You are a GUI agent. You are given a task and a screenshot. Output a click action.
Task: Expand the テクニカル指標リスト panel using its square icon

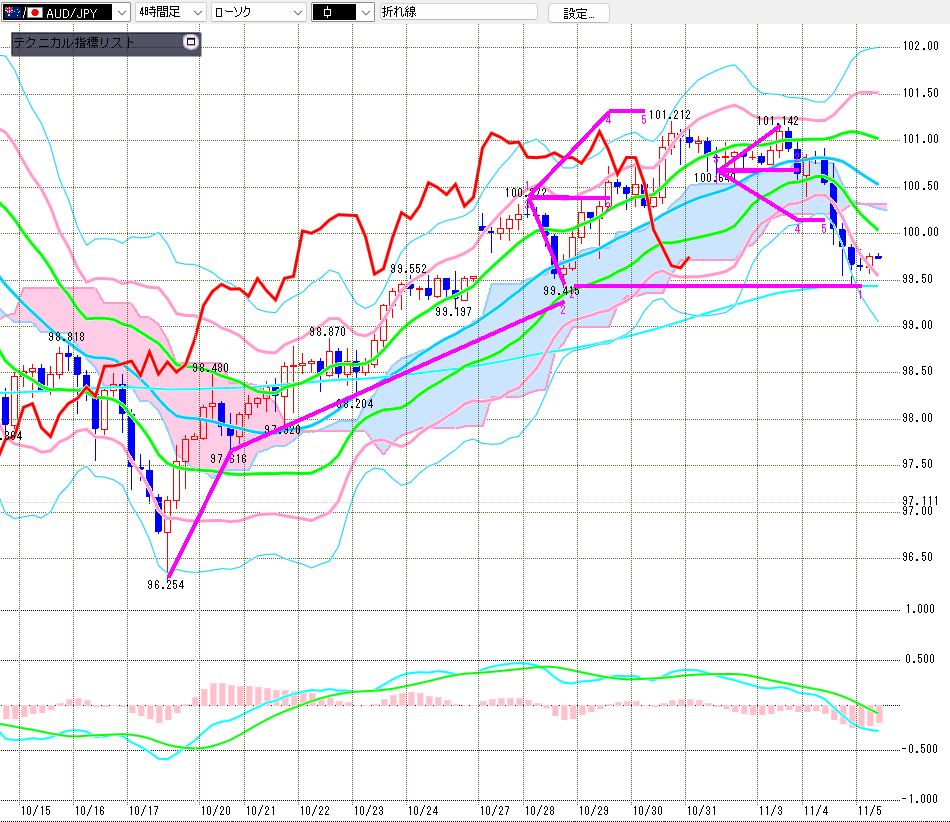191,43
